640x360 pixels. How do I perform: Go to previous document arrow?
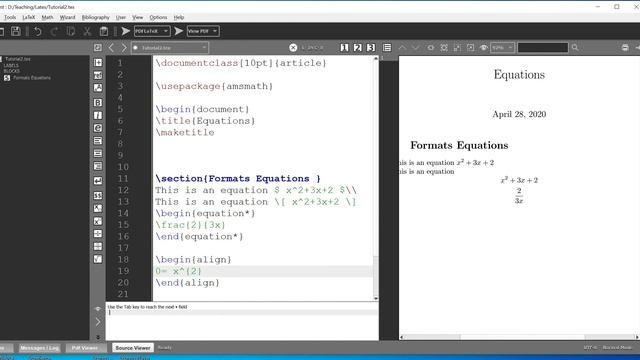(111, 48)
